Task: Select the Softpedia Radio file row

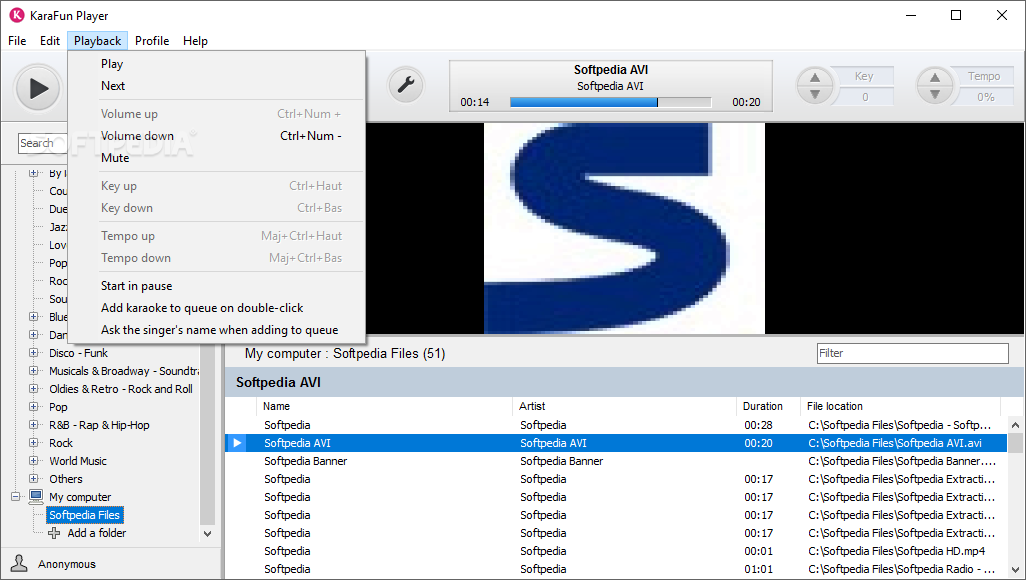Action: 615,569
